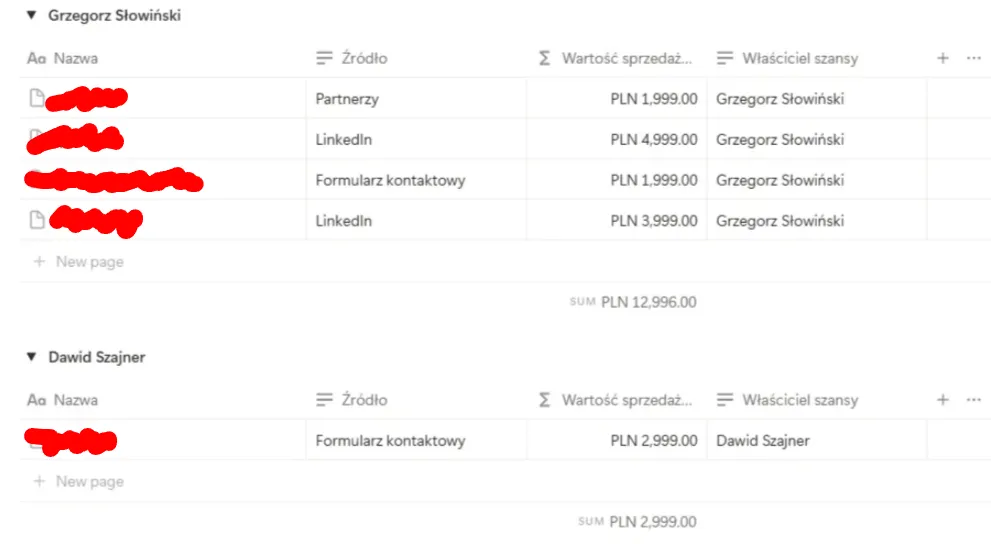
Task: Open Źródło column header in Grzegorz Słowiński table
Action: point(364,58)
